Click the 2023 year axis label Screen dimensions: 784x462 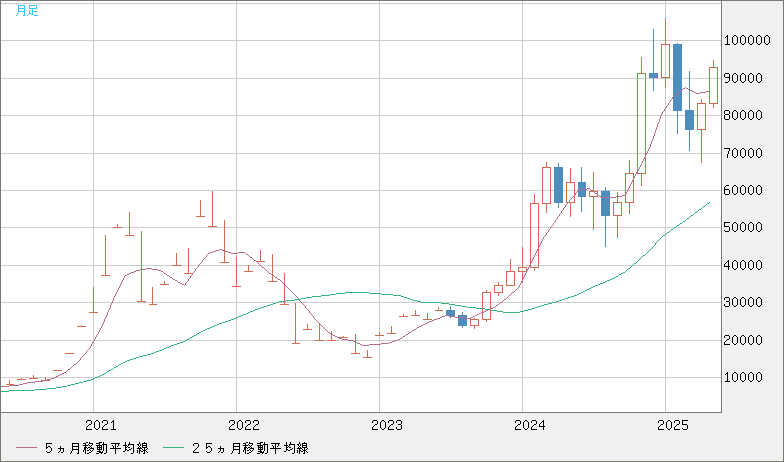(x=386, y=426)
